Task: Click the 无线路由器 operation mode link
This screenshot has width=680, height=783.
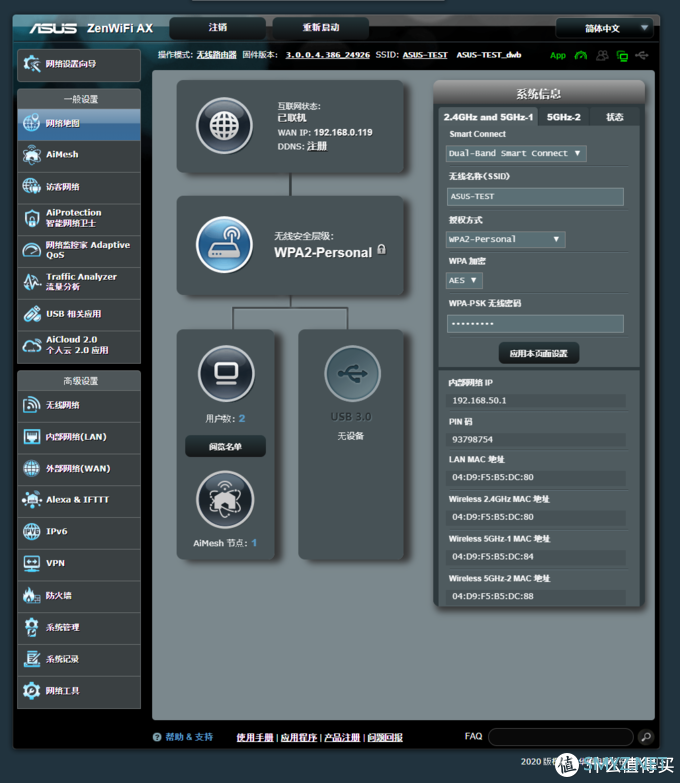Action: tap(216, 55)
